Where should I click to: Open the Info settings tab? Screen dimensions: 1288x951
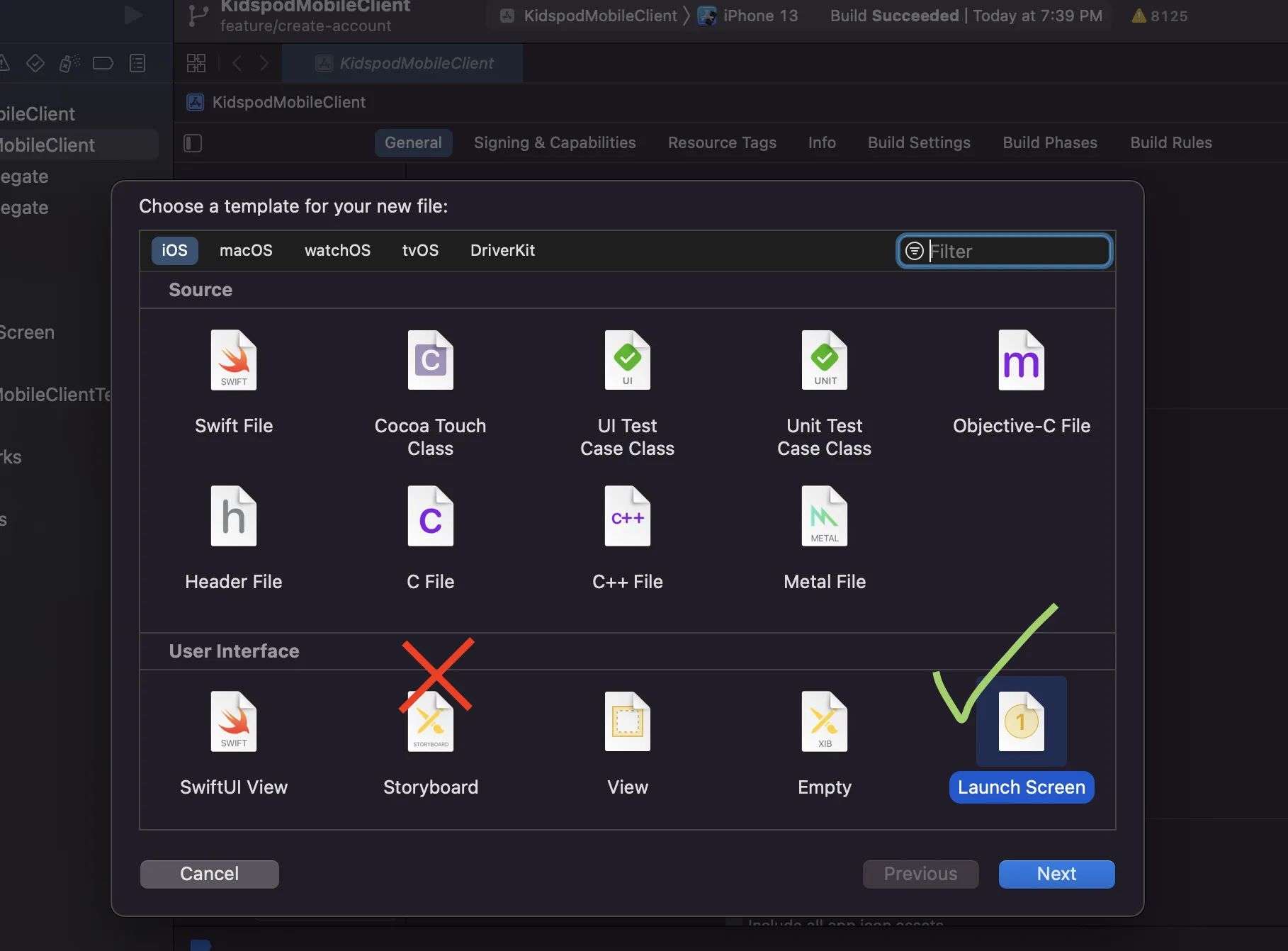822,142
